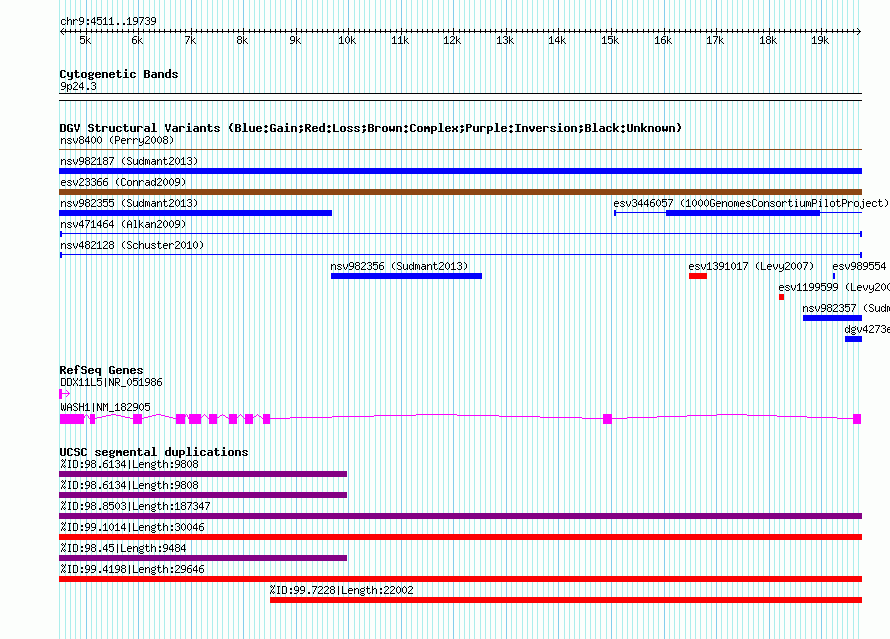The height and width of the screenshot is (639, 890).
Task: Click the nsv8400 (Perry2008) label
Action: tap(117, 140)
